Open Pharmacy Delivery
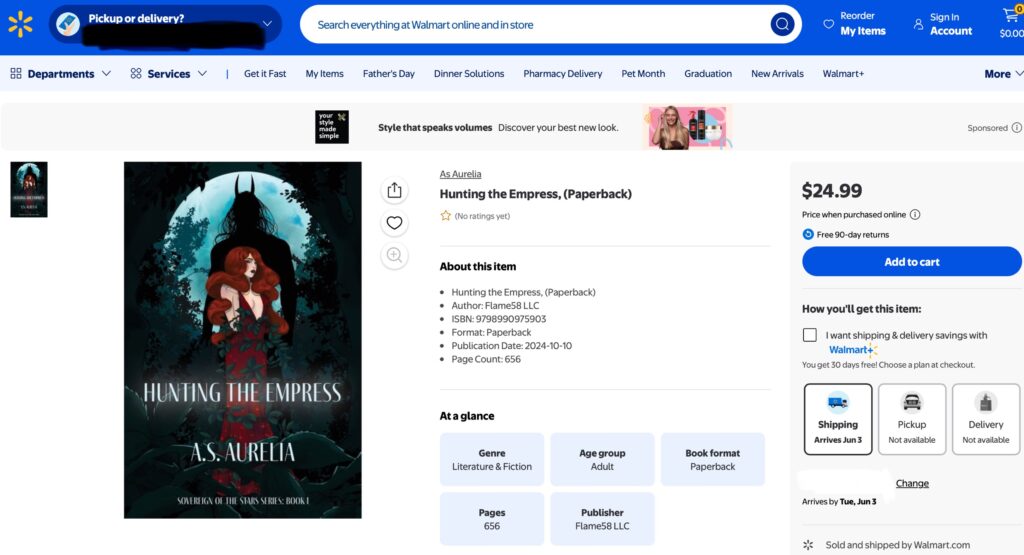 562,74
